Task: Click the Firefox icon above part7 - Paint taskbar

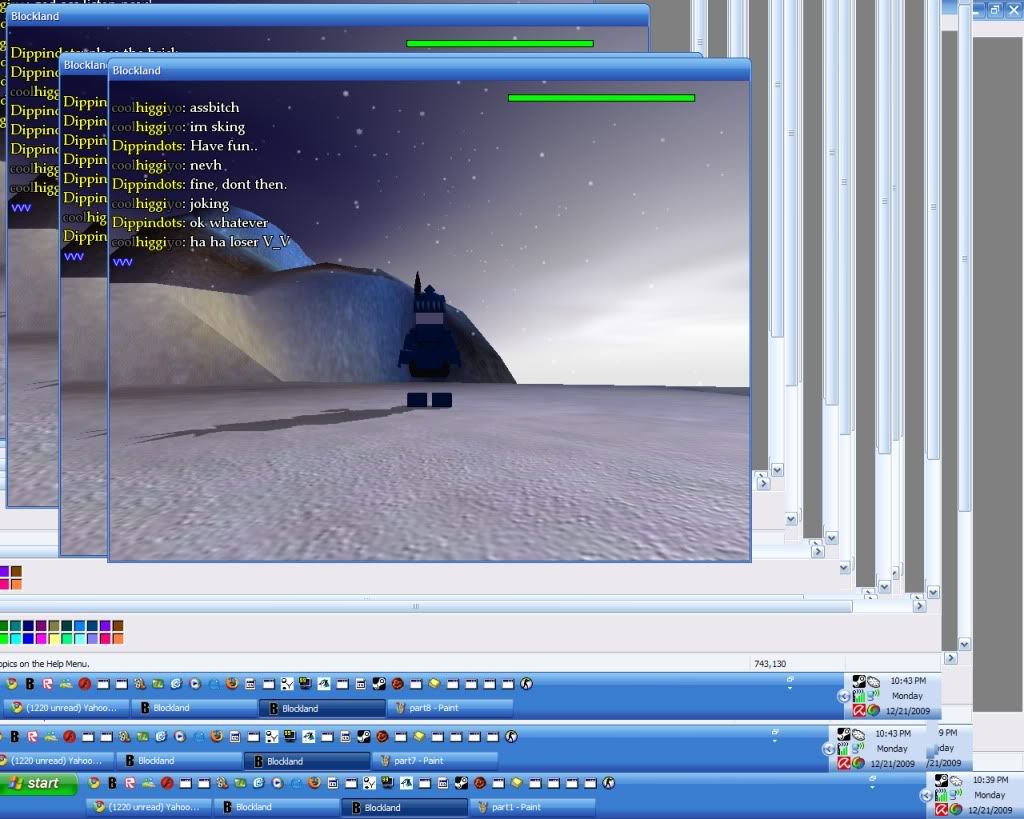Action: [x=217, y=737]
